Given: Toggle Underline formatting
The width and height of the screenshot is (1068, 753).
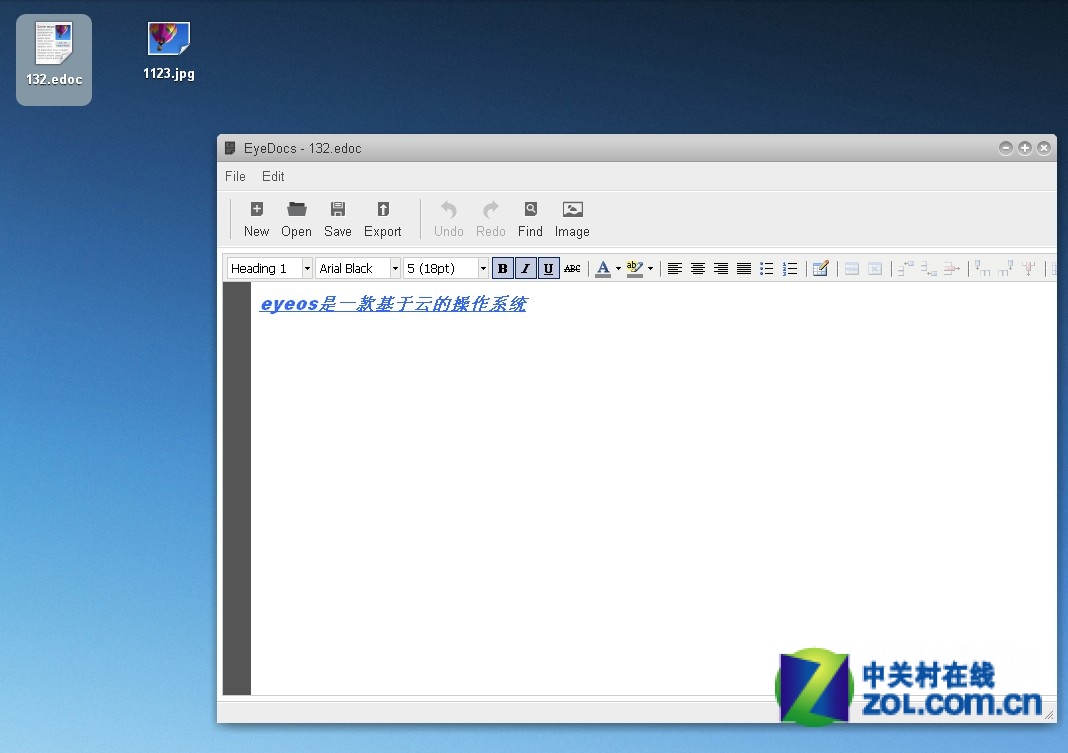Looking at the screenshot, I should pos(548,268).
